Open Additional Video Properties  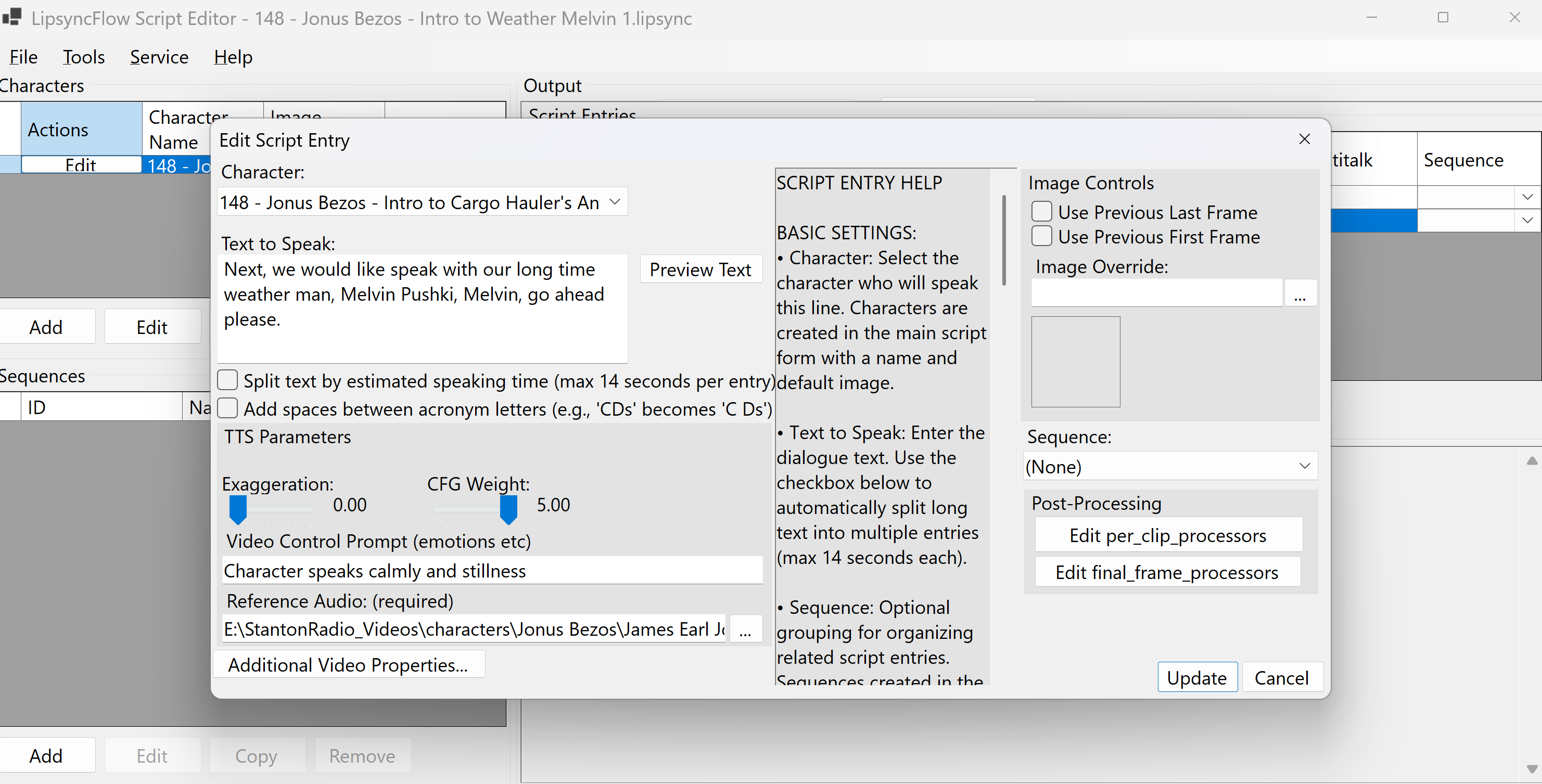[x=350, y=664]
